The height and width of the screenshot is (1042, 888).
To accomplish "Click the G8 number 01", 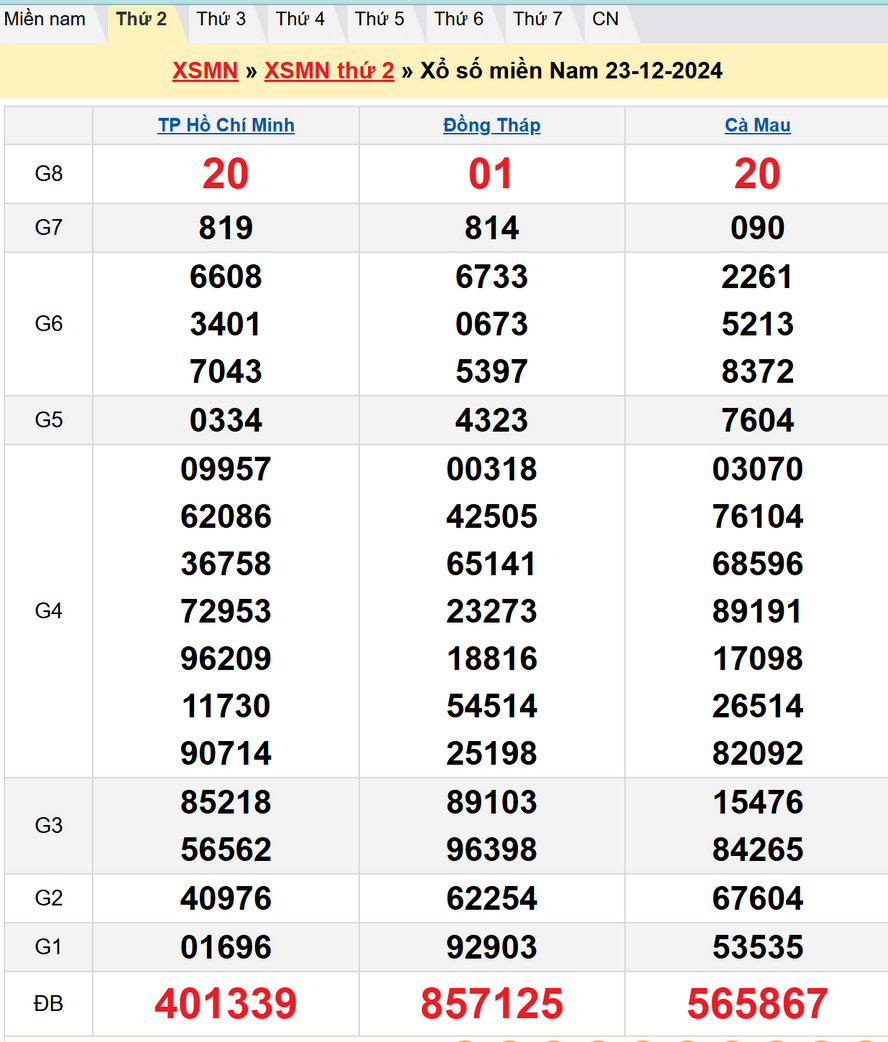I will (491, 174).
